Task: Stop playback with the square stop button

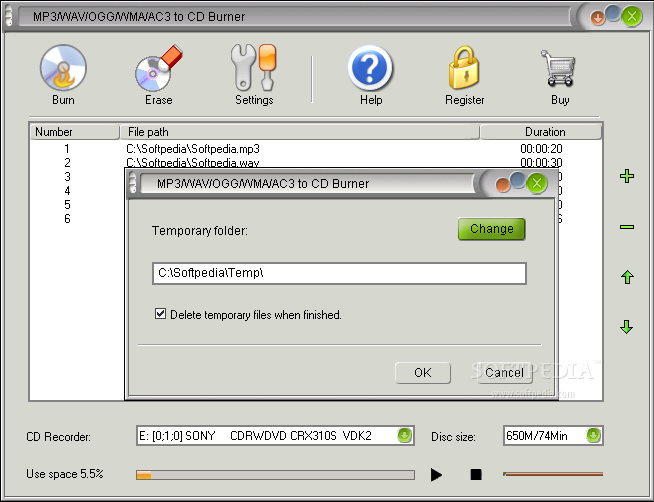Action: [476, 474]
